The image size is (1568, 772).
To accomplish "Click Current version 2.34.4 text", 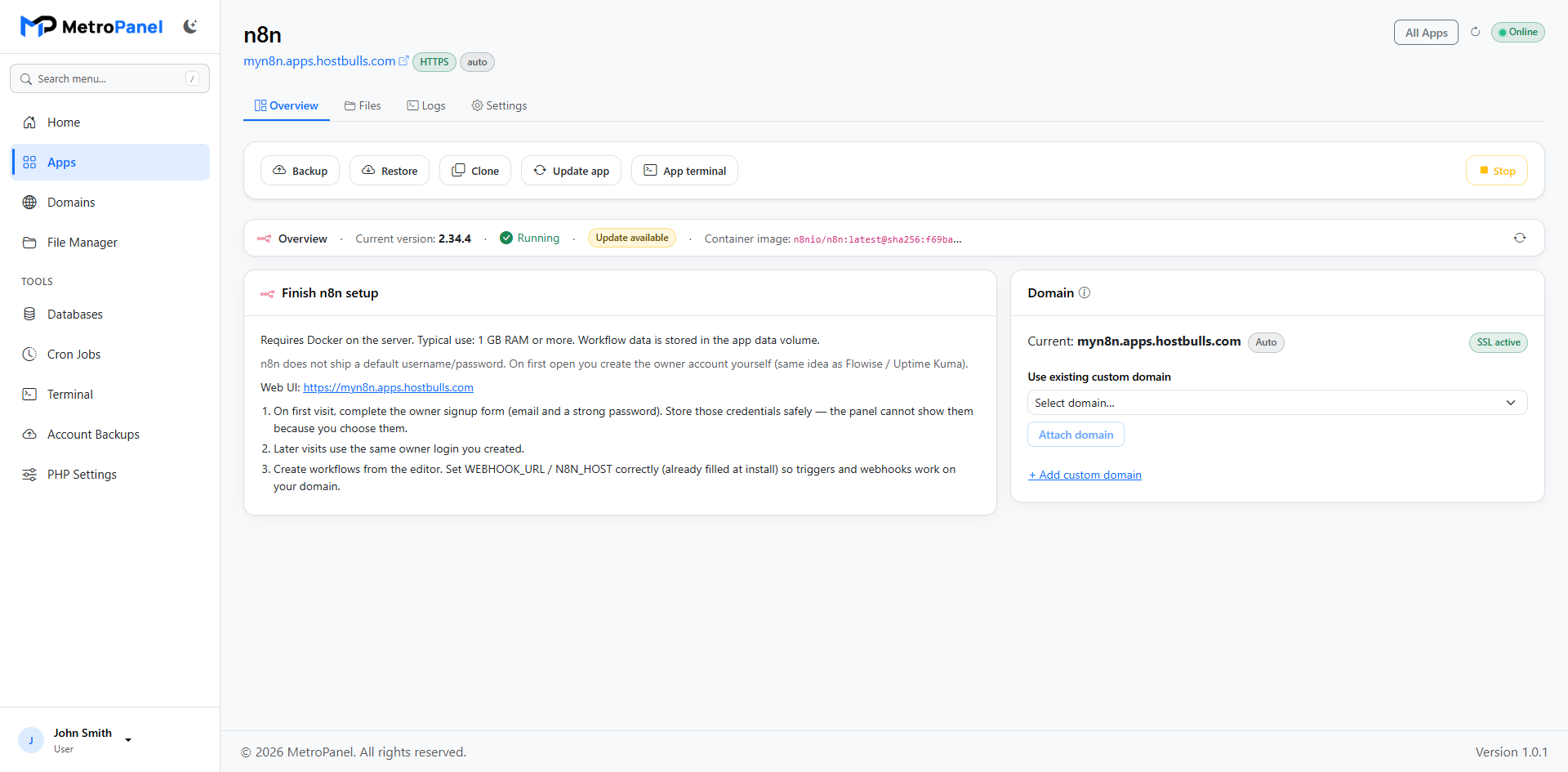I will [413, 239].
